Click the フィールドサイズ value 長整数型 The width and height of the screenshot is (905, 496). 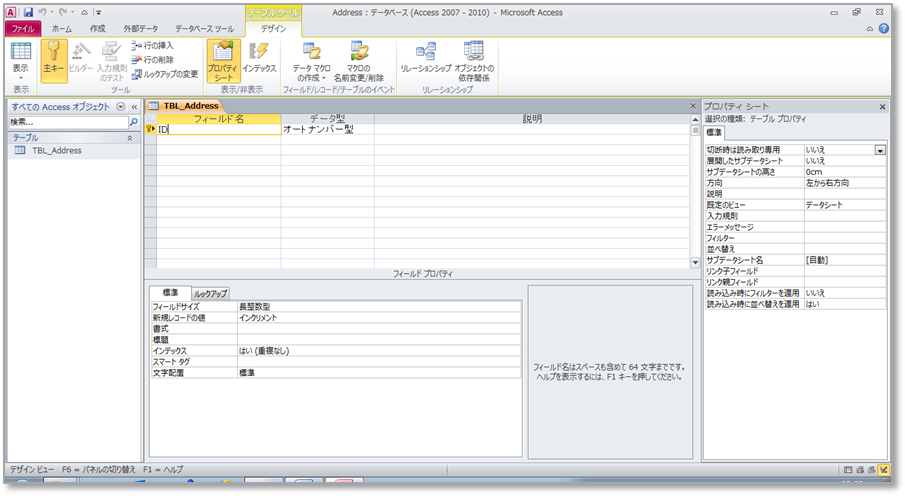point(379,307)
